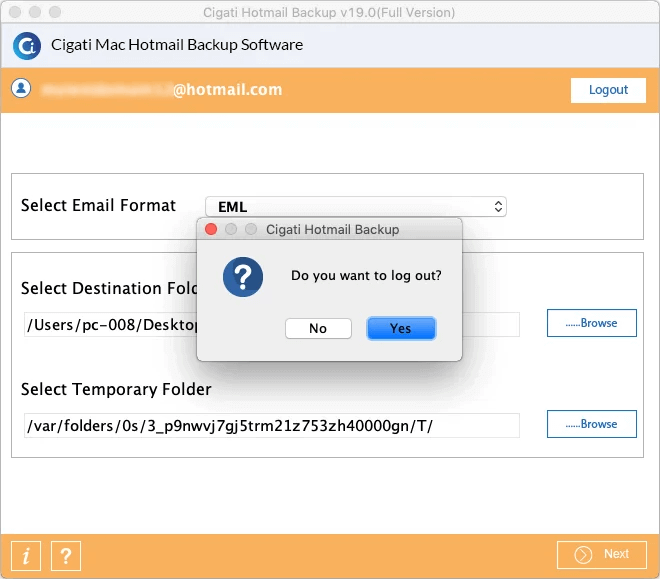
Task: Open the EML email format dropdown
Action: [356, 207]
